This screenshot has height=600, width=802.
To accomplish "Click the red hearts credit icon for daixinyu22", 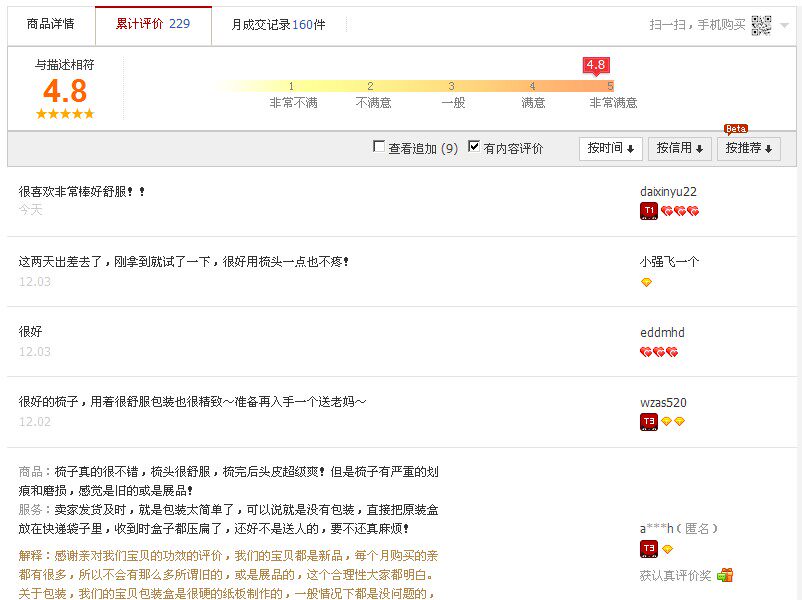I will point(680,211).
